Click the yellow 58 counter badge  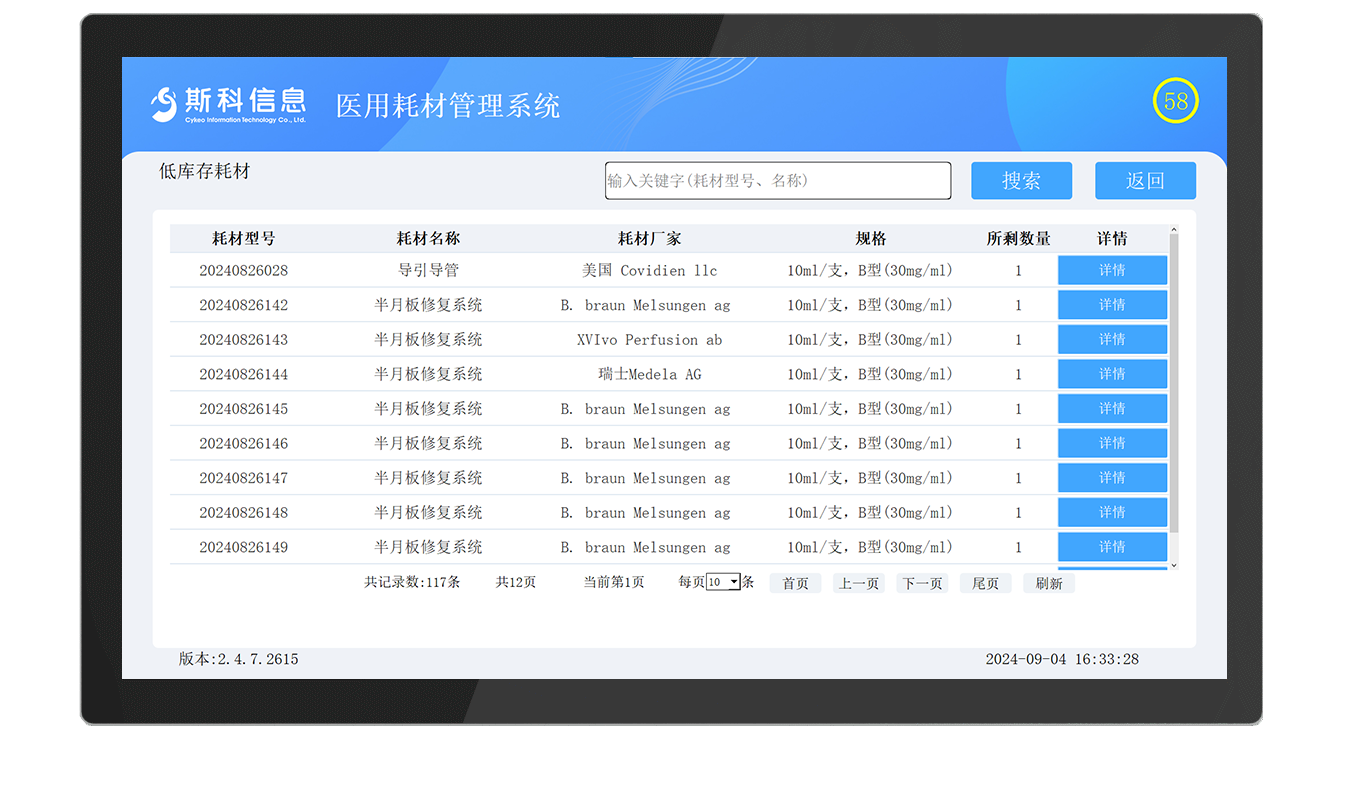[1175, 101]
